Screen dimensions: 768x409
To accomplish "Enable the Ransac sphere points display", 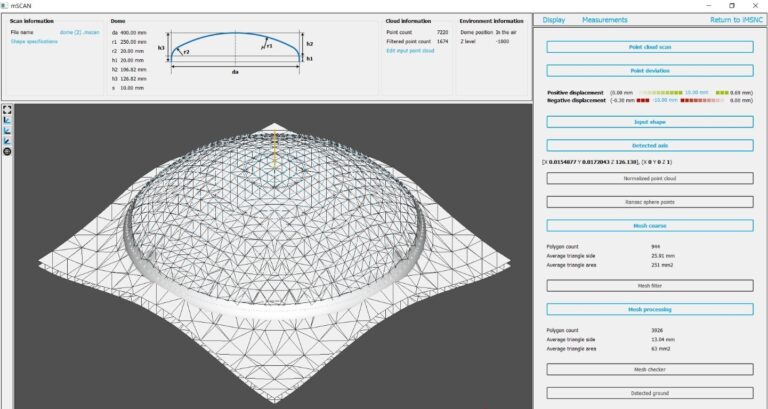I will (x=650, y=202).
